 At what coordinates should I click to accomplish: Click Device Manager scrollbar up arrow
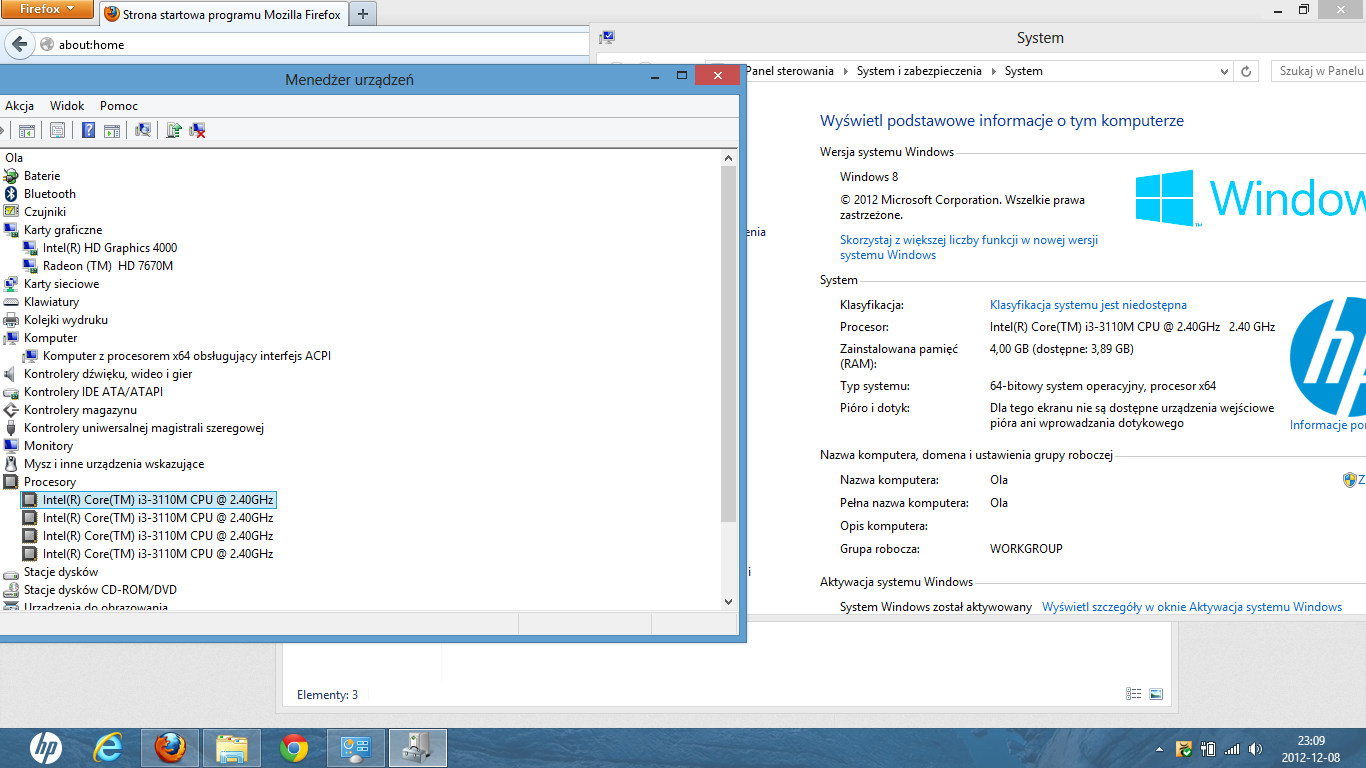point(728,158)
